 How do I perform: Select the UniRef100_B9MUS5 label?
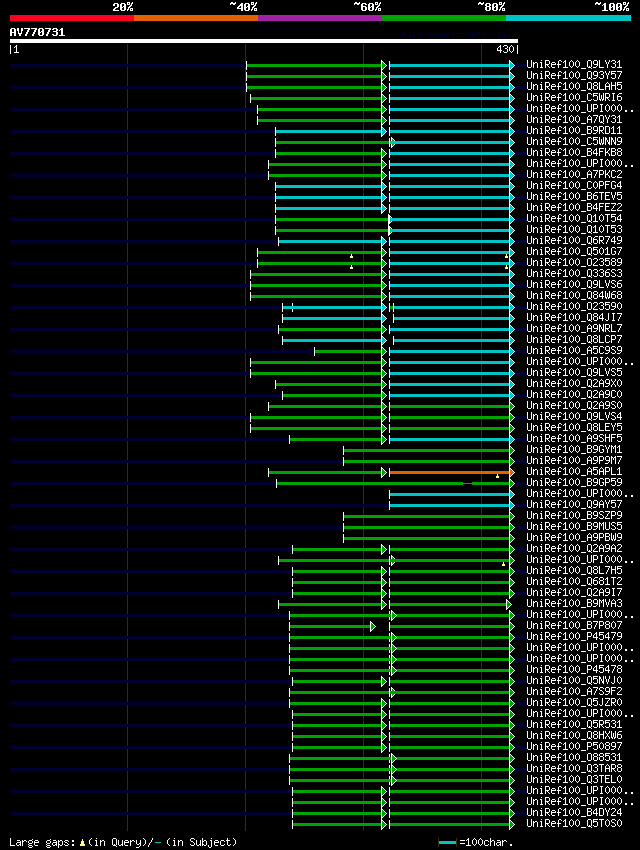tap(574, 526)
